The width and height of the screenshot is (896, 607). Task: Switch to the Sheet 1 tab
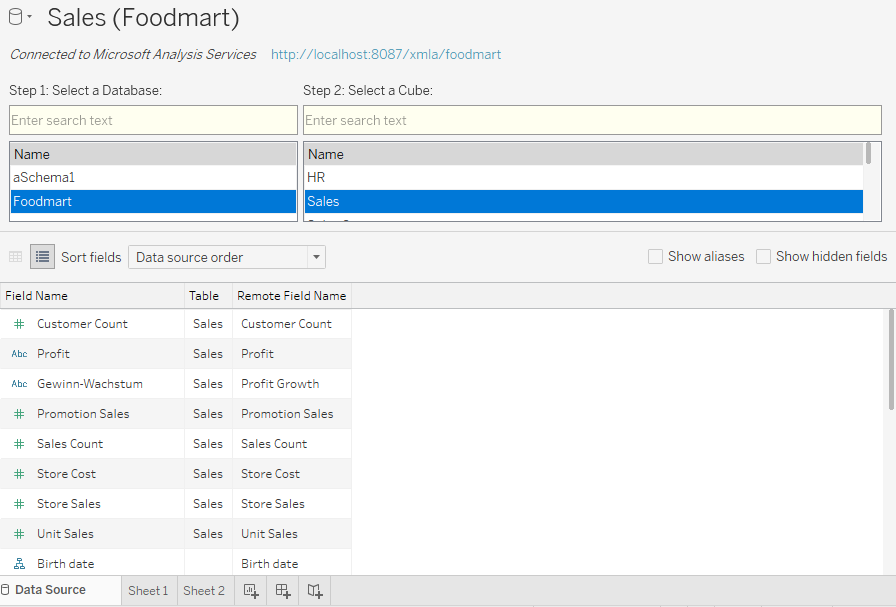148,590
